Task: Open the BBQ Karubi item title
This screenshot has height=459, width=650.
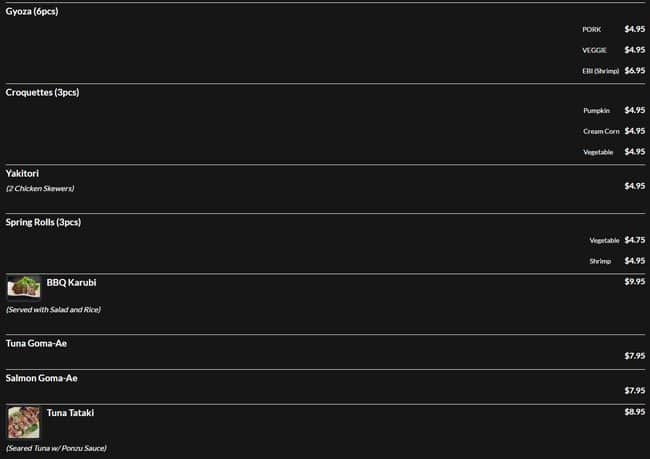Action: 71,283
